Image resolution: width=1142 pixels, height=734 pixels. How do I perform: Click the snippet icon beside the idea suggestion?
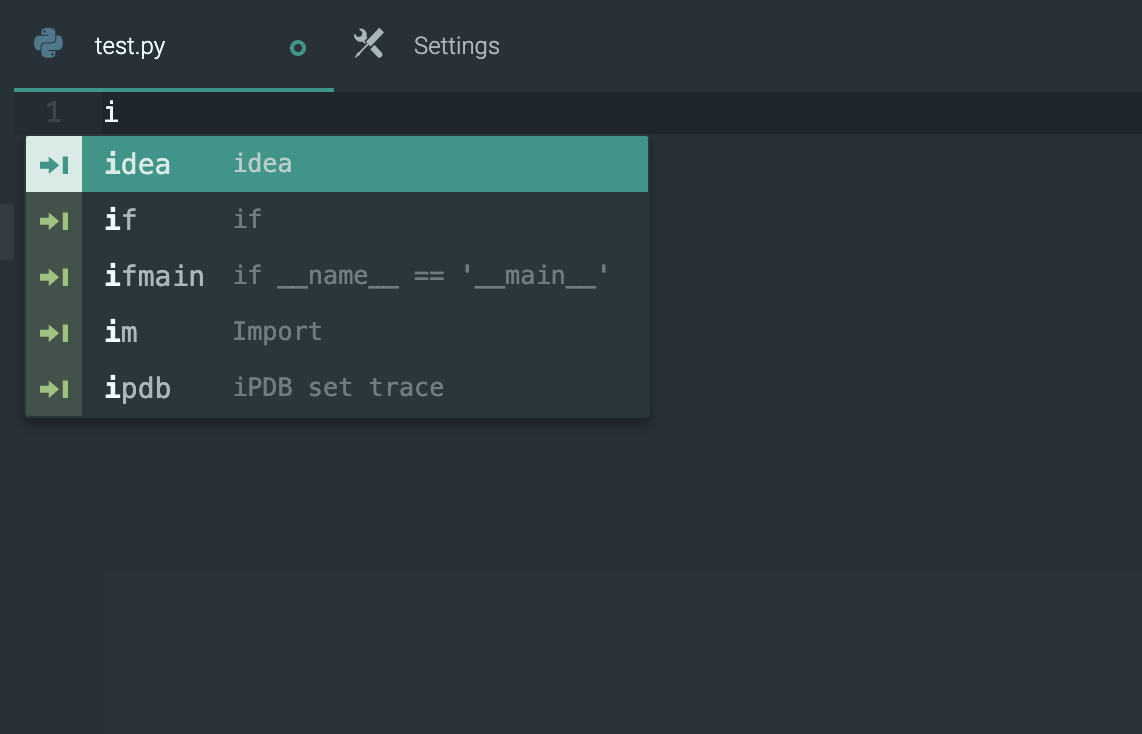click(x=54, y=164)
